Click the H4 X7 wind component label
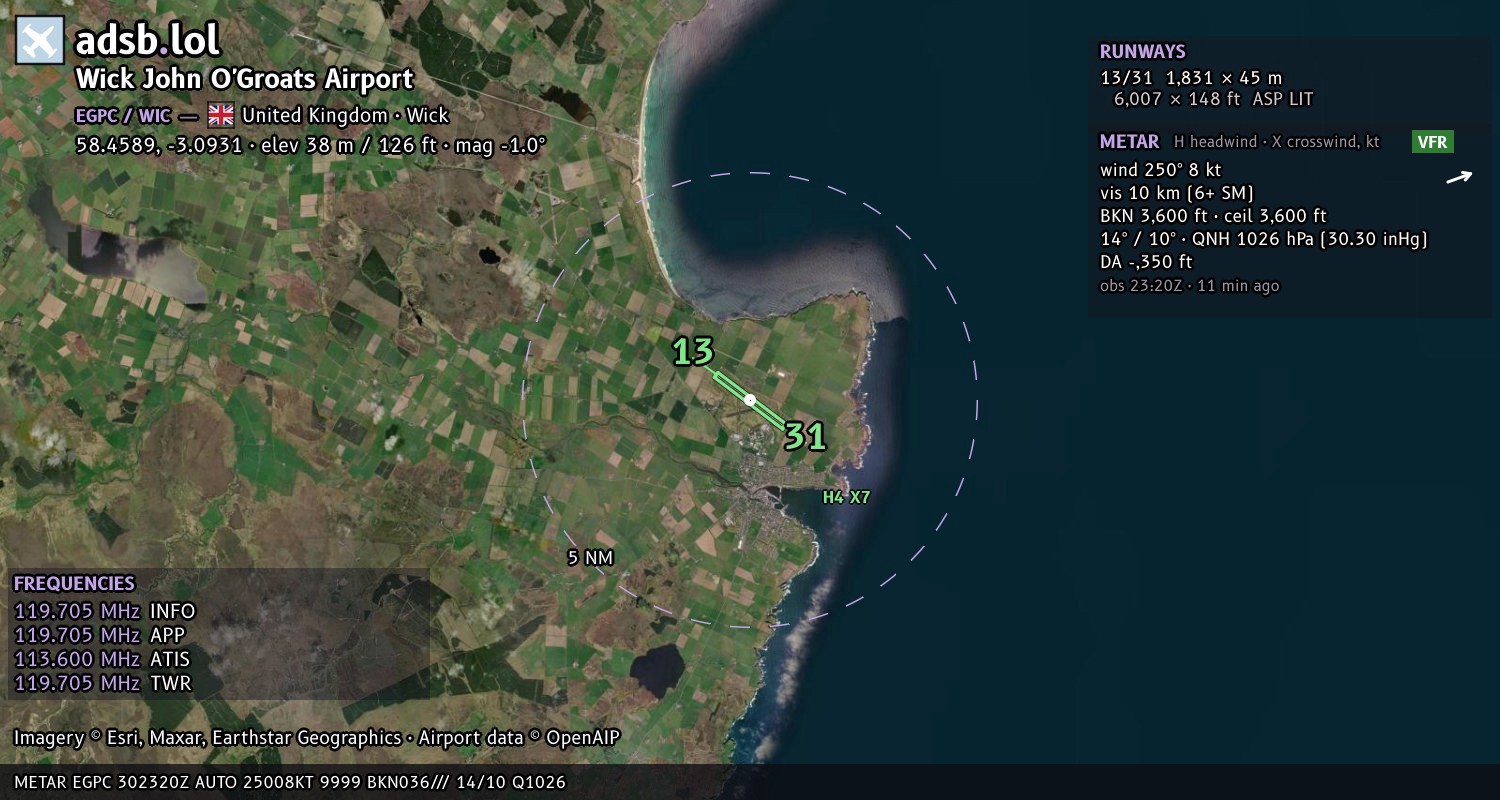 point(847,497)
